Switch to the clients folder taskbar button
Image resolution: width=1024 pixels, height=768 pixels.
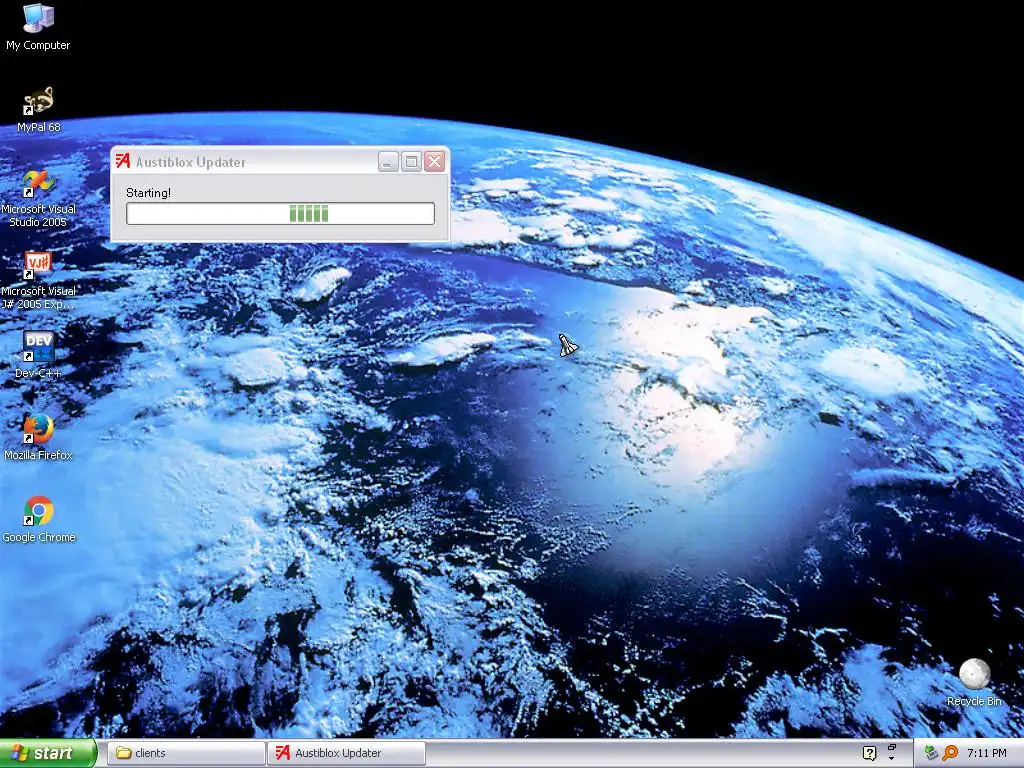[186, 754]
